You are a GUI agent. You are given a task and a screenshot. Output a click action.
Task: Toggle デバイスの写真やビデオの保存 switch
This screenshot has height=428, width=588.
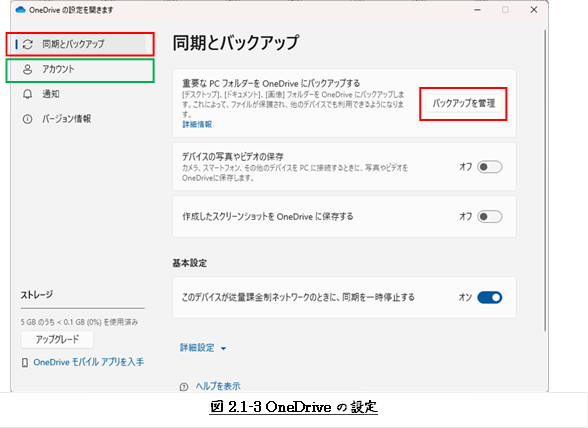[x=489, y=167]
